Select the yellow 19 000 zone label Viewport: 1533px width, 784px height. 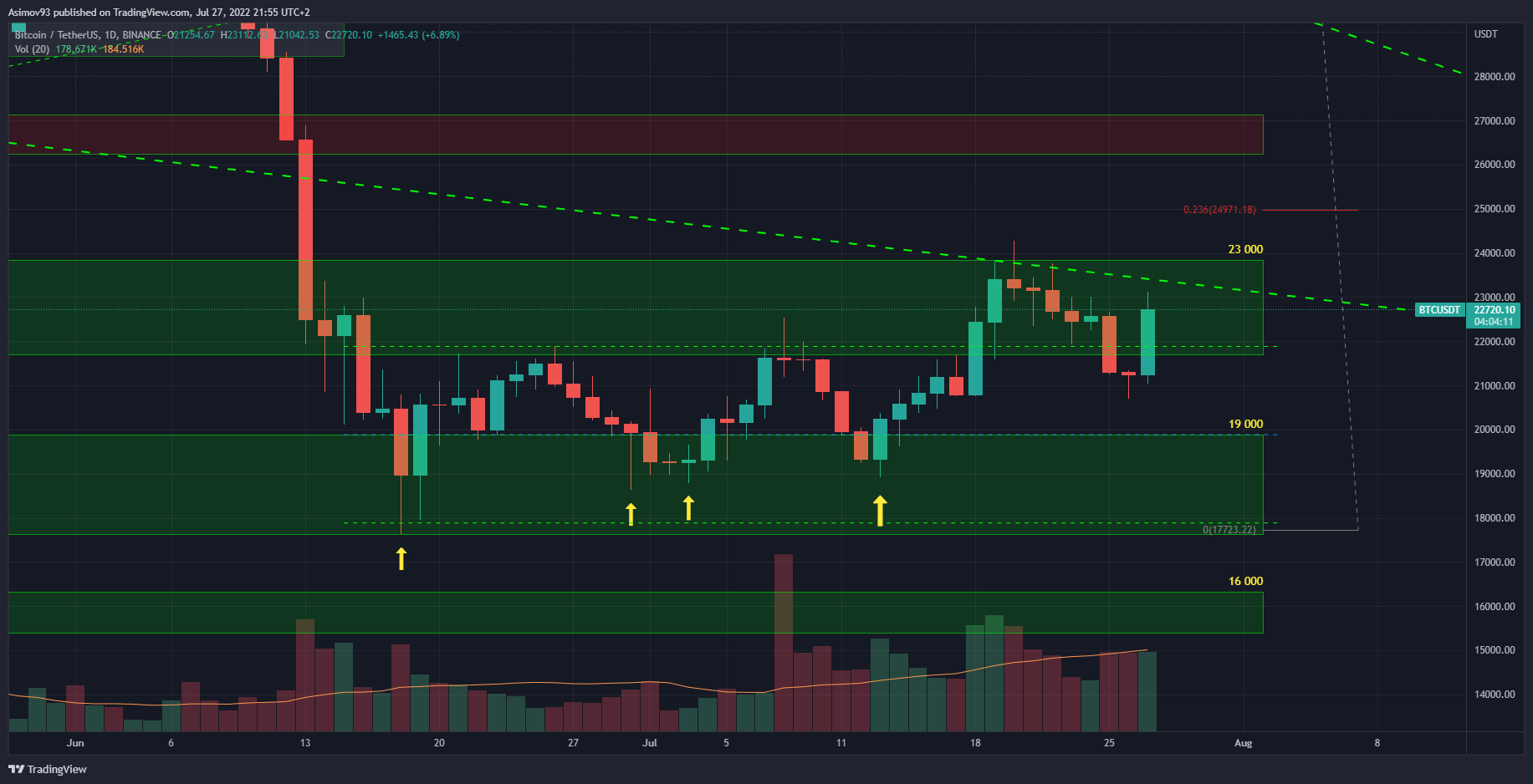(1244, 424)
